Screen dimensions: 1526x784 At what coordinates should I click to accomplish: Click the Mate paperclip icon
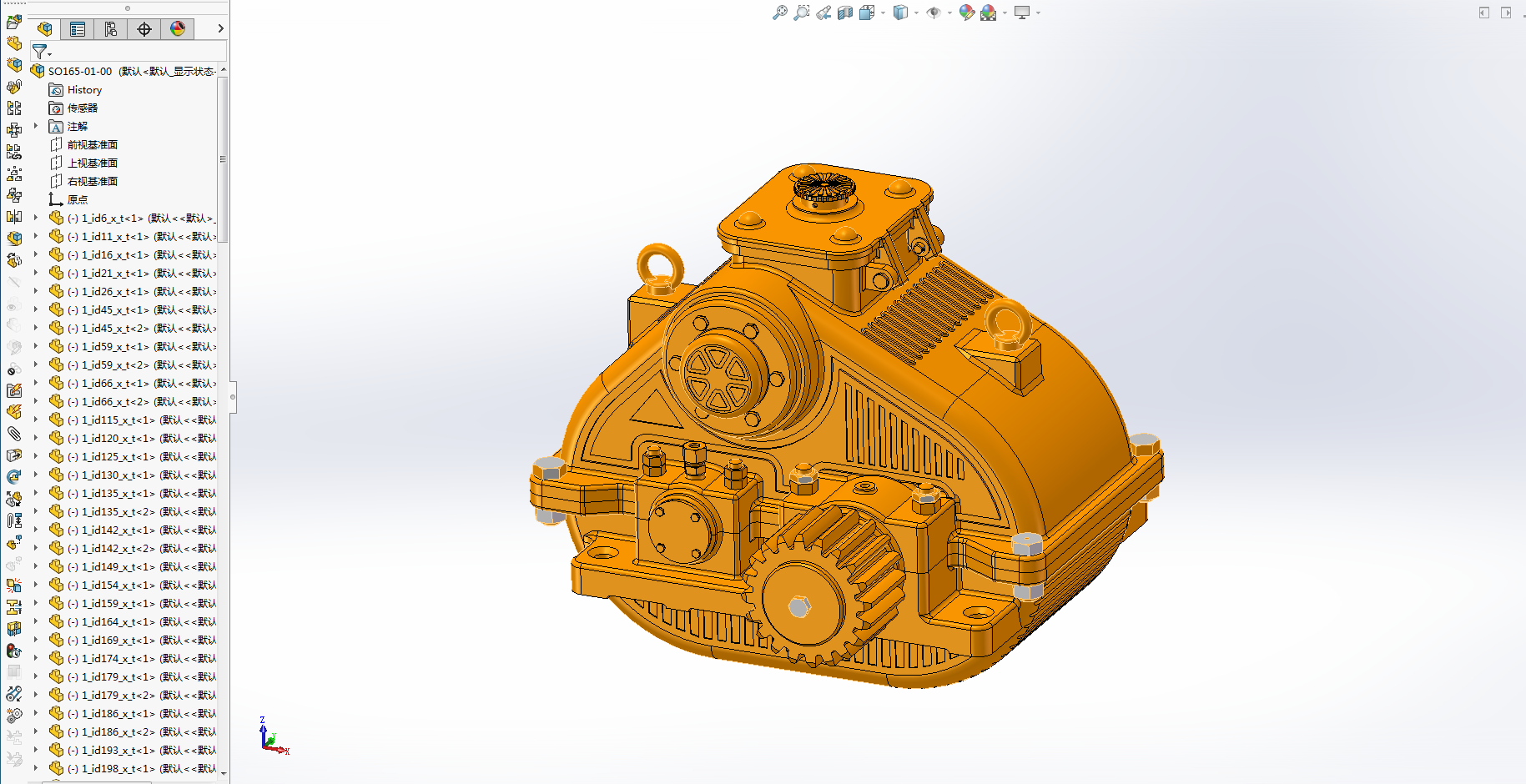(14, 434)
